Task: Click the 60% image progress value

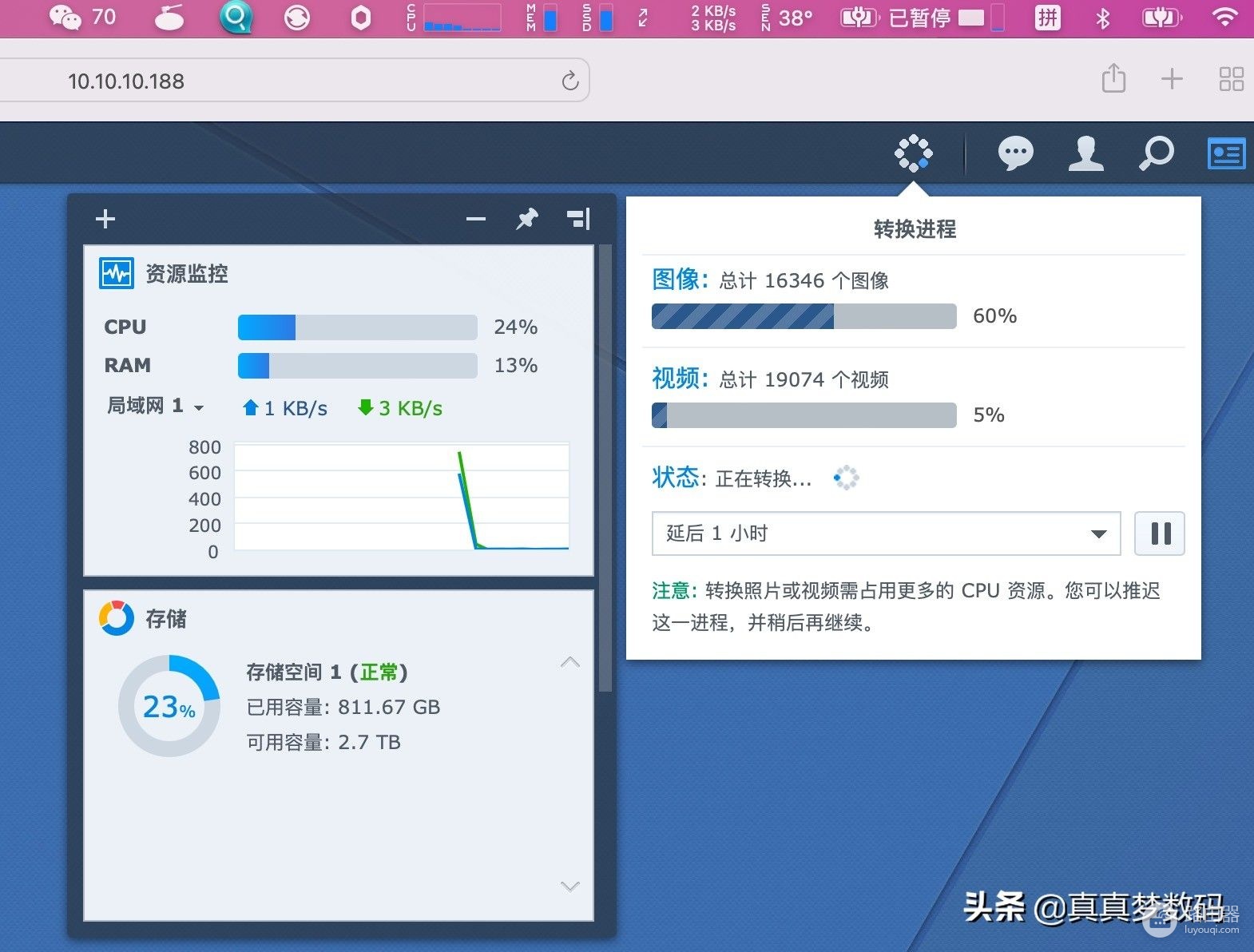Action: point(994,316)
